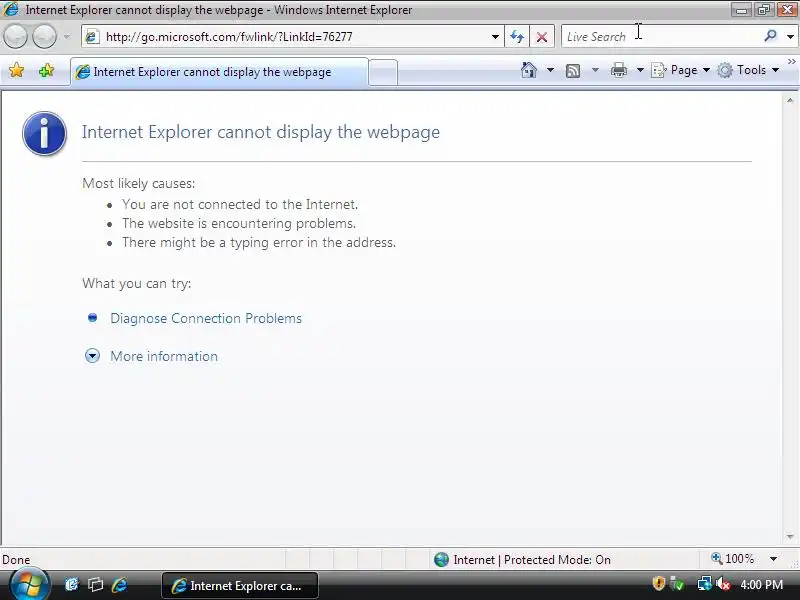800x600 pixels.
Task: Click the green checkmark tray icon
Action: (678, 583)
